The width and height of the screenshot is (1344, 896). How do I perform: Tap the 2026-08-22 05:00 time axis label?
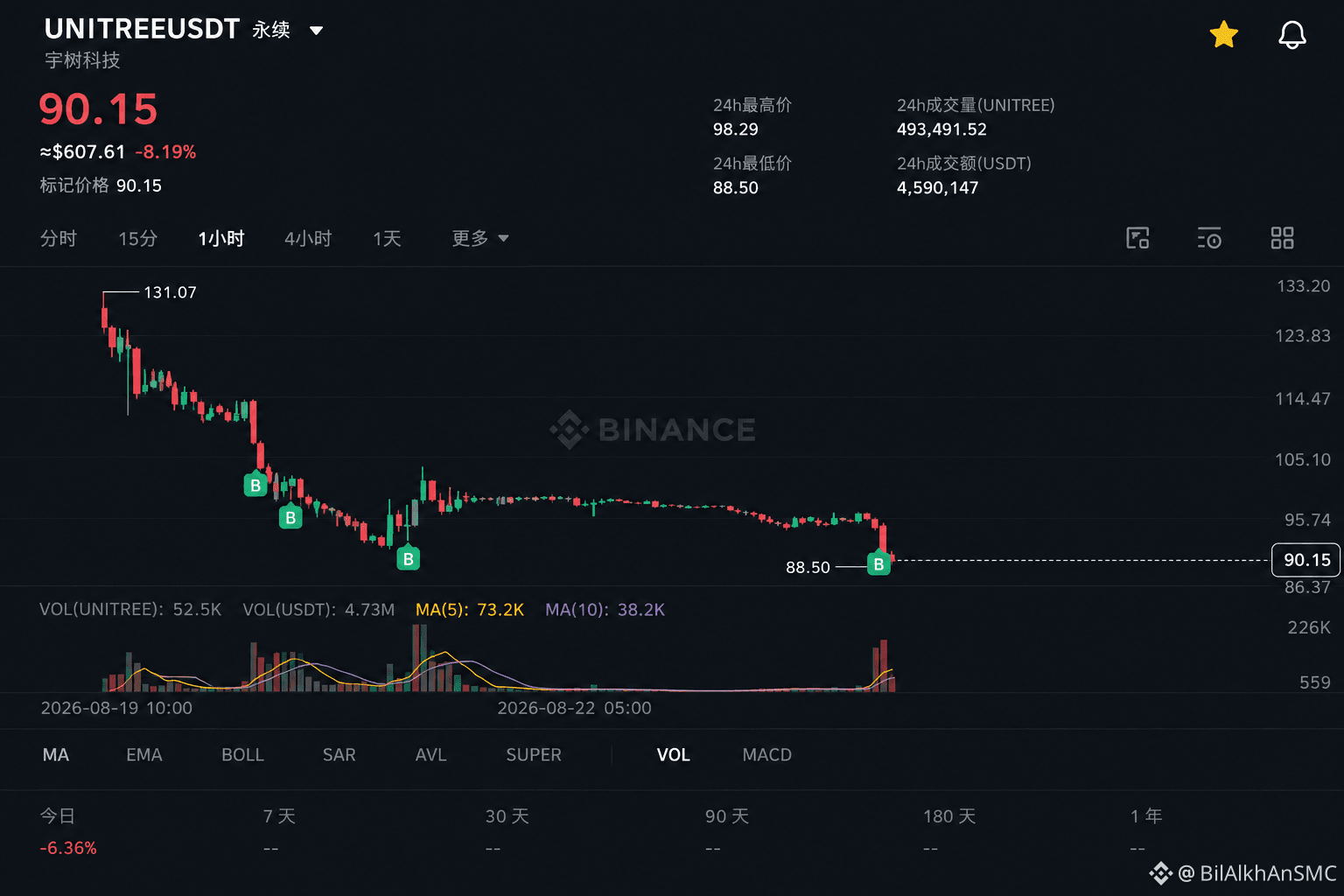[x=574, y=708]
